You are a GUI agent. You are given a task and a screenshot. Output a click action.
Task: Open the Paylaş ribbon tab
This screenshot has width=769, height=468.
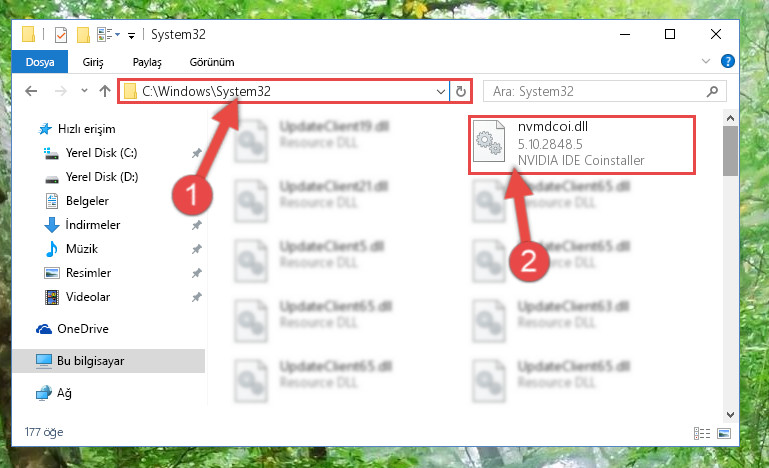tap(147, 62)
